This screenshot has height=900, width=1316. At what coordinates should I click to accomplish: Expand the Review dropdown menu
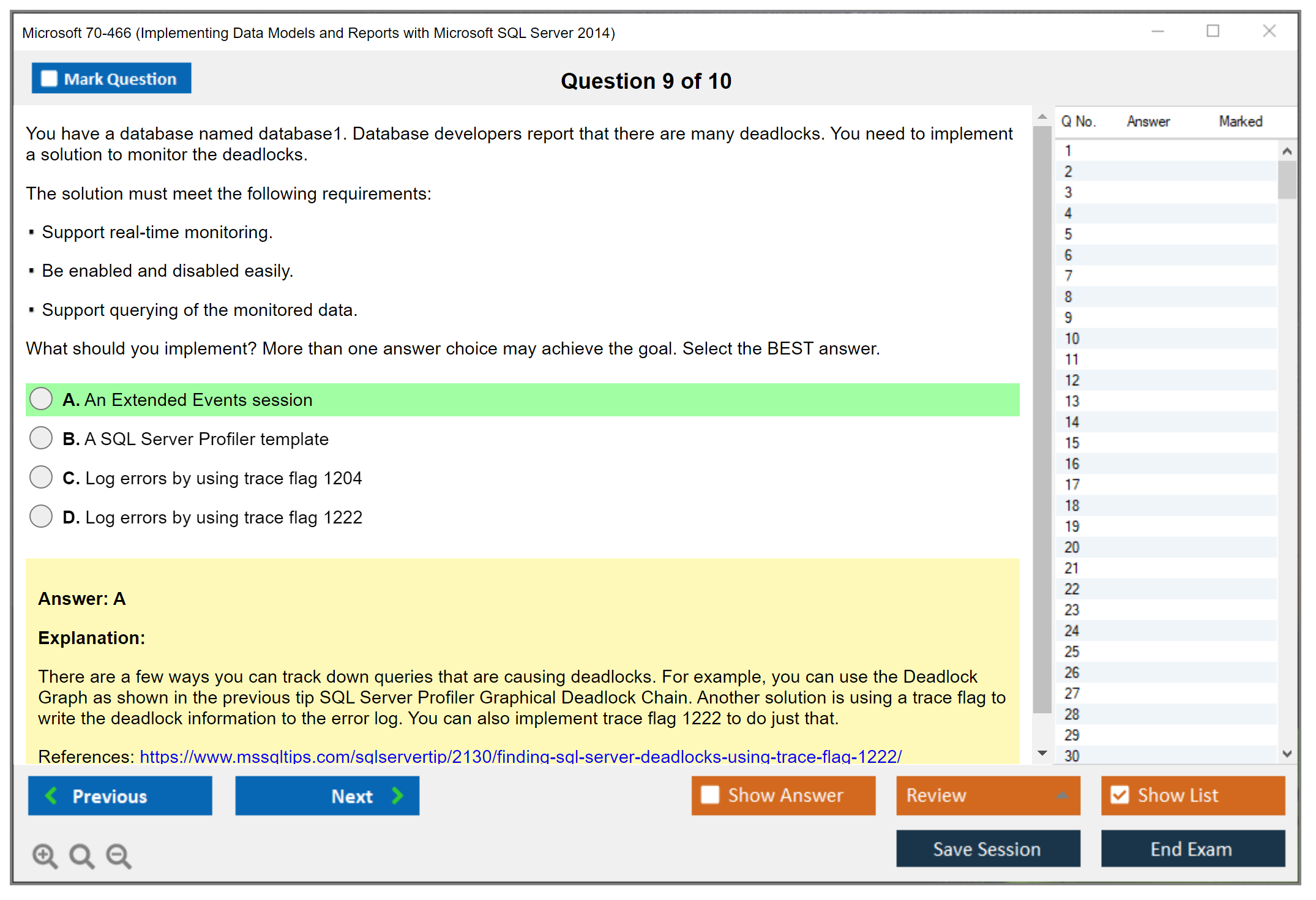[x=1062, y=795]
